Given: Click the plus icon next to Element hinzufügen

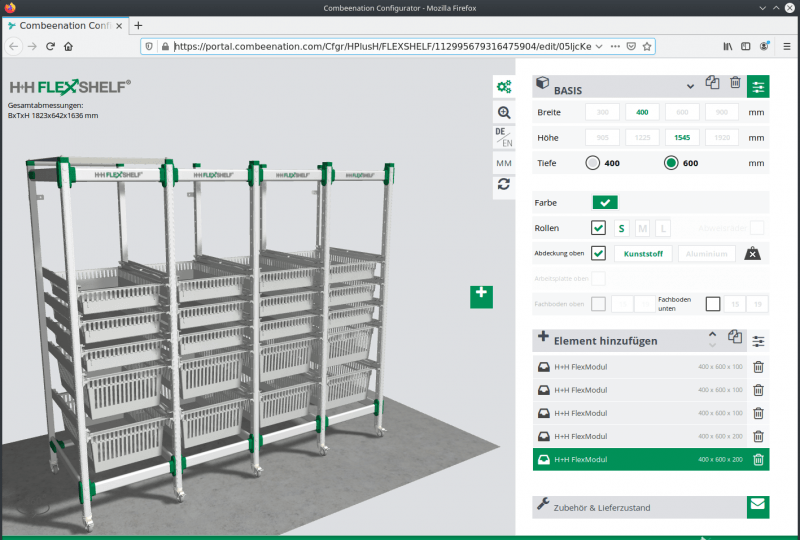Looking at the screenshot, I should (543, 336).
